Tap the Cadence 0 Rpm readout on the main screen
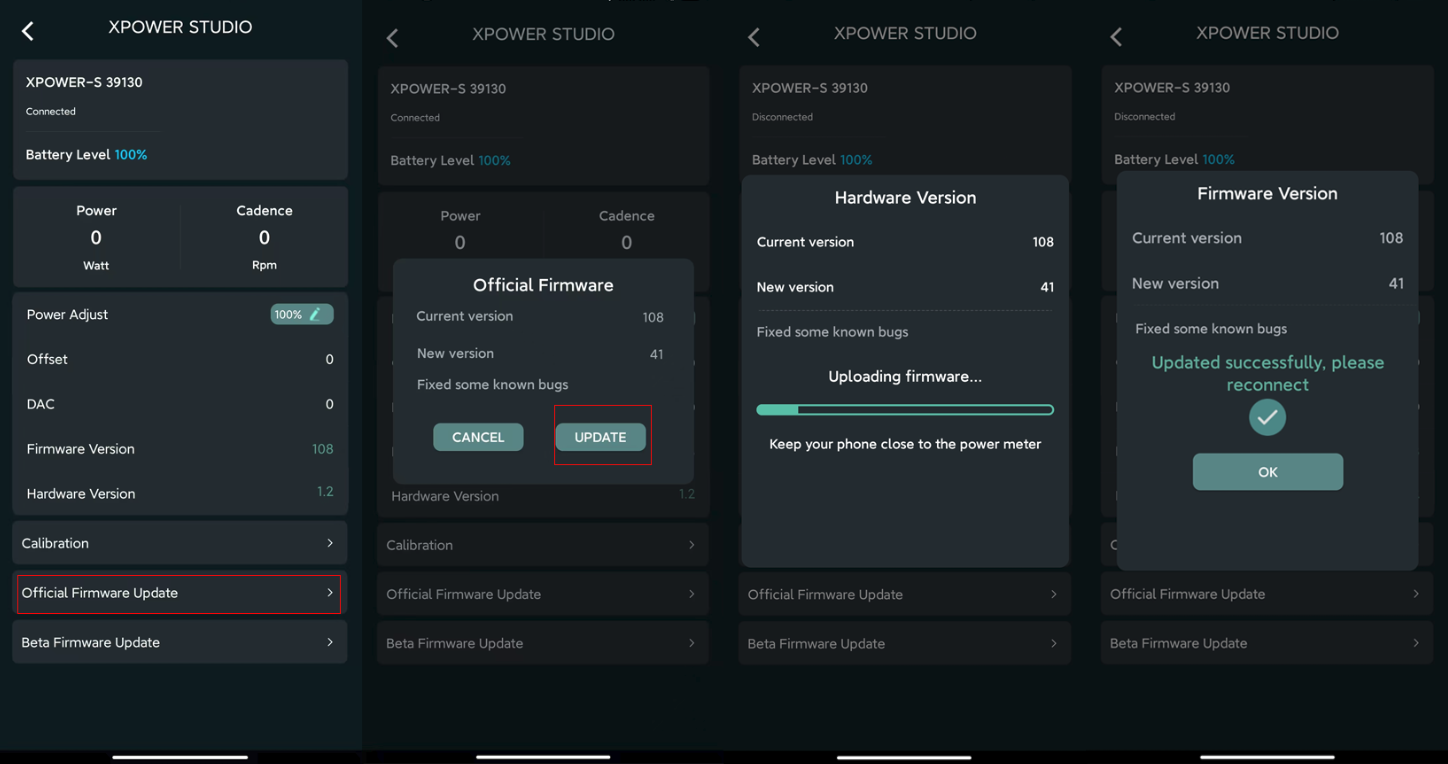This screenshot has width=1448, height=764. click(x=264, y=238)
